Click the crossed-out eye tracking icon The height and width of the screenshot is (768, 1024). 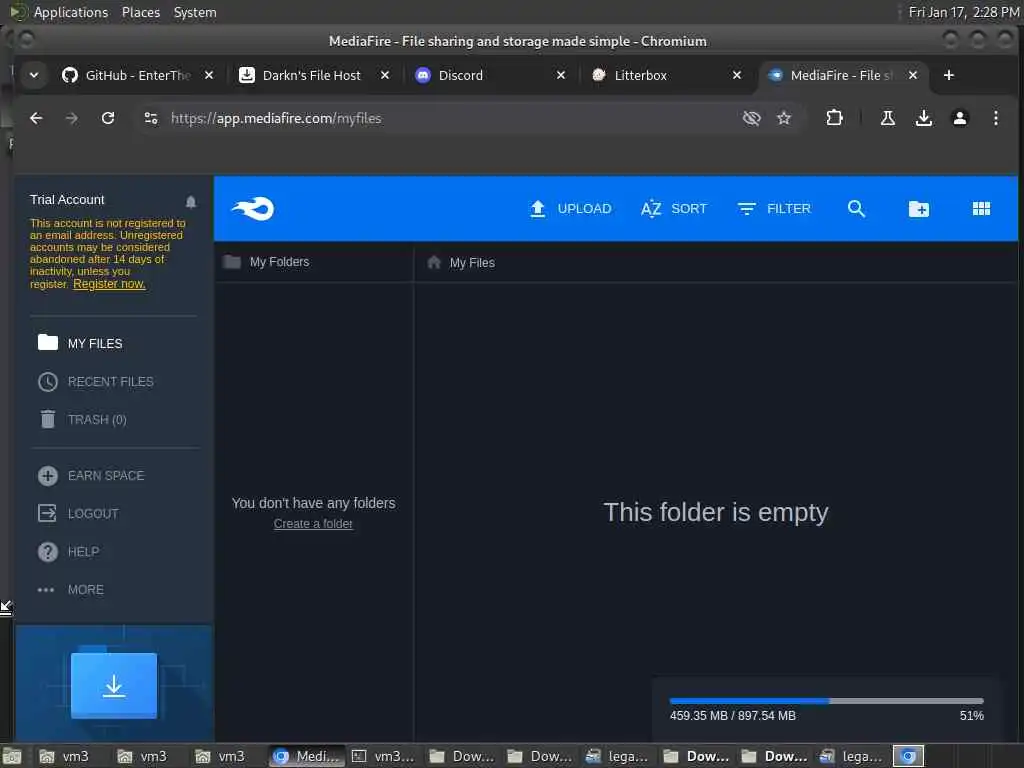tap(752, 118)
